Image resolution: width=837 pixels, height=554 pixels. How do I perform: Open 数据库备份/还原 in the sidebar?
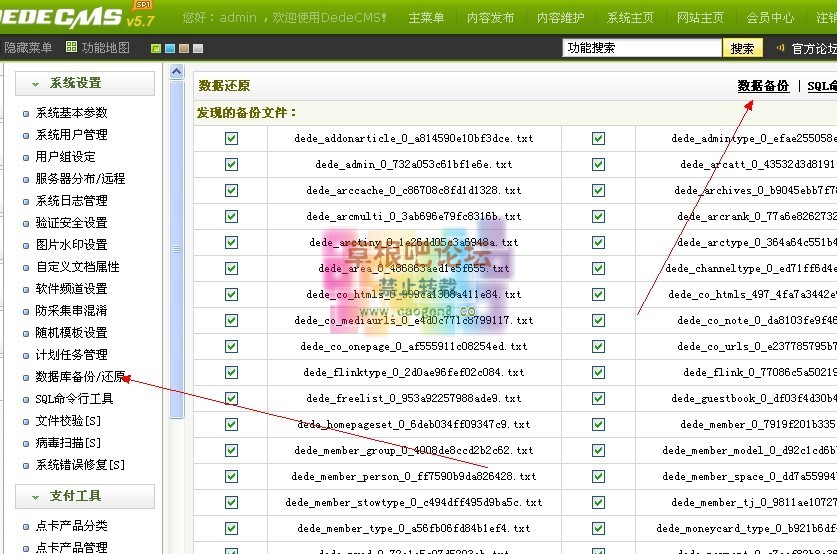pyautogui.click(x=80, y=377)
